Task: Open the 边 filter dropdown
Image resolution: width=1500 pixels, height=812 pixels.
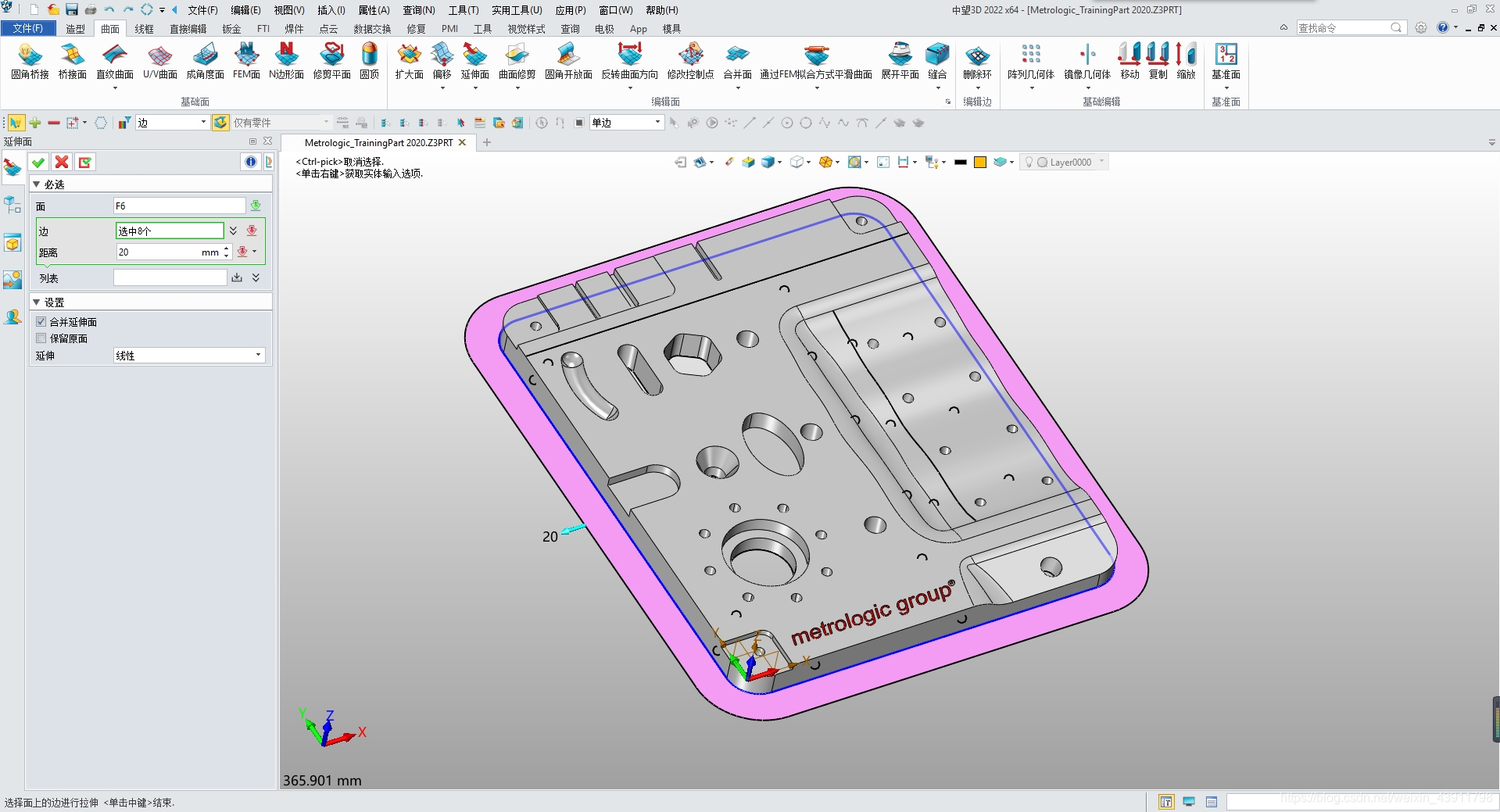Action: point(203,122)
